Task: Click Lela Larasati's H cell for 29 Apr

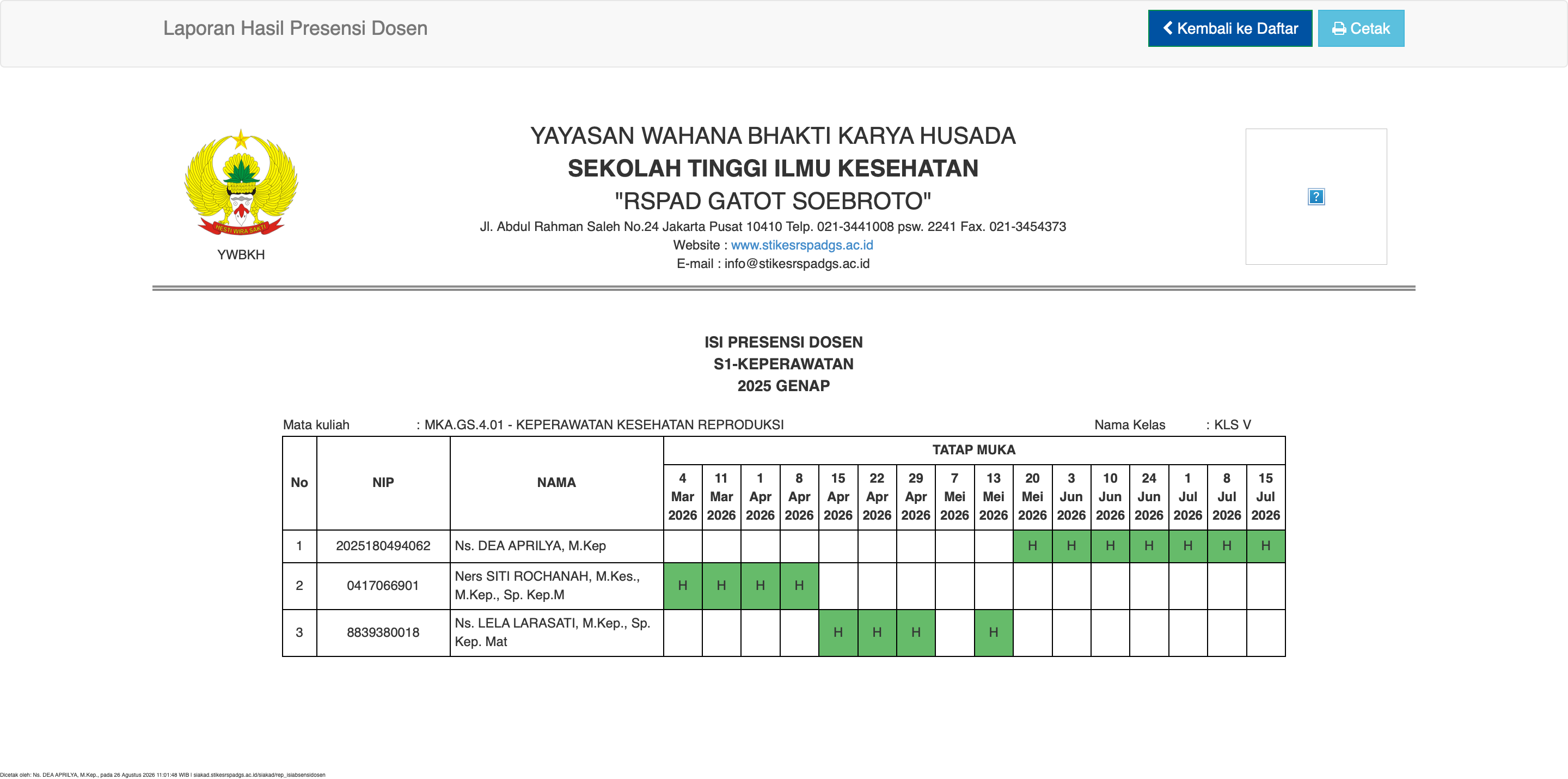Action: pyautogui.click(x=915, y=632)
